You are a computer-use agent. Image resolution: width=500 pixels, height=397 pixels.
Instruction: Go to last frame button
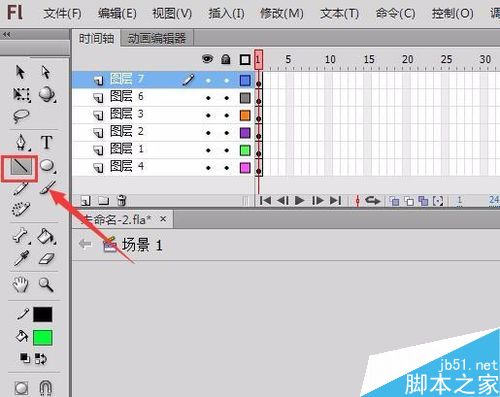point(335,200)
